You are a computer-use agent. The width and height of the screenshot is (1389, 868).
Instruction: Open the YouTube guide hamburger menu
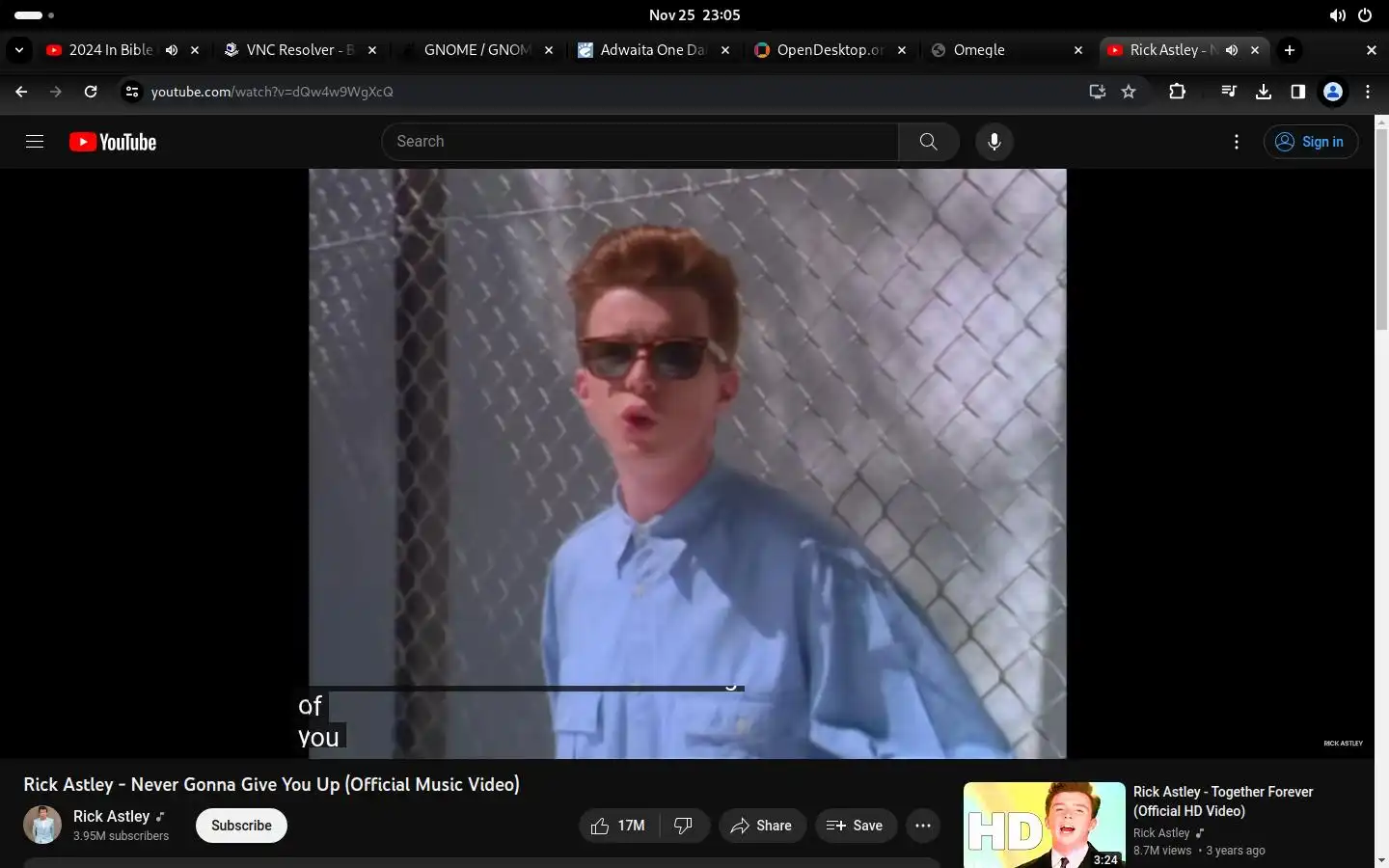pos(35,142)
